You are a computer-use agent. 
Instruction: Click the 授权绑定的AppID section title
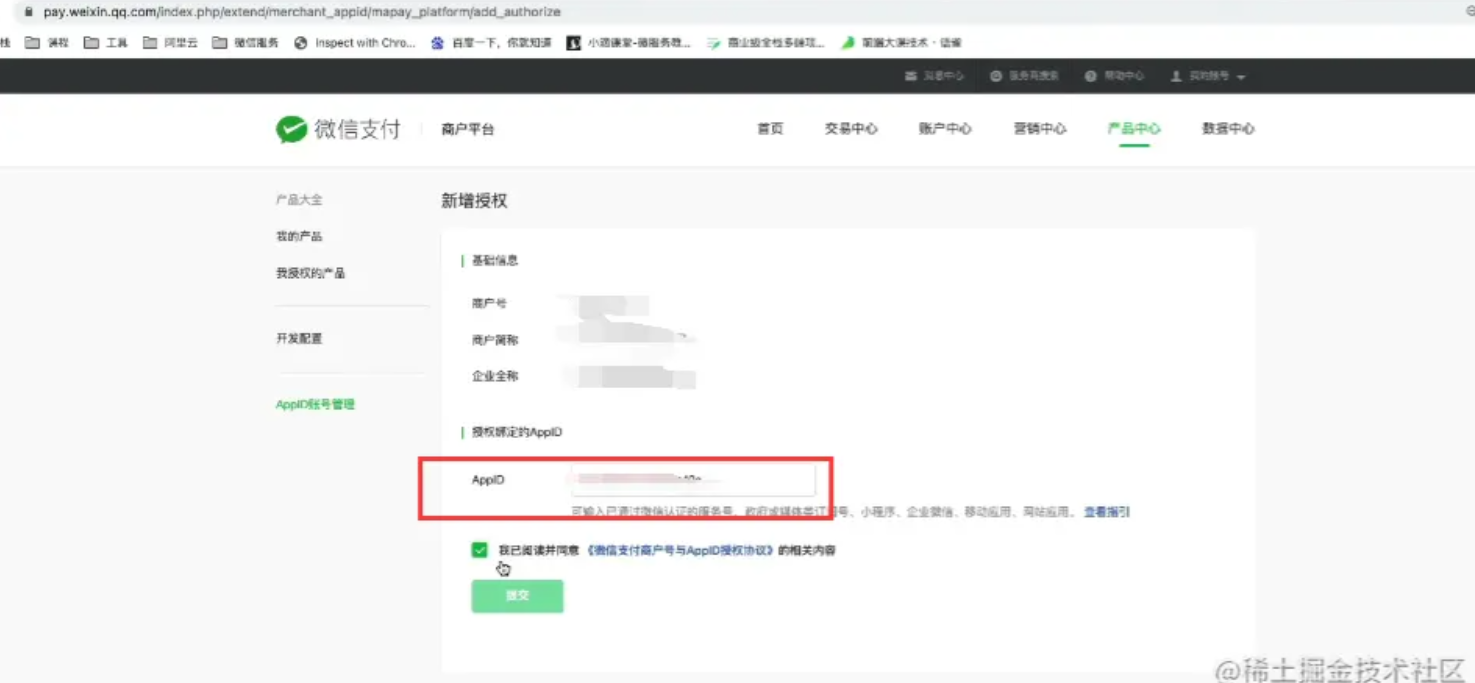(x=517, y=433)
